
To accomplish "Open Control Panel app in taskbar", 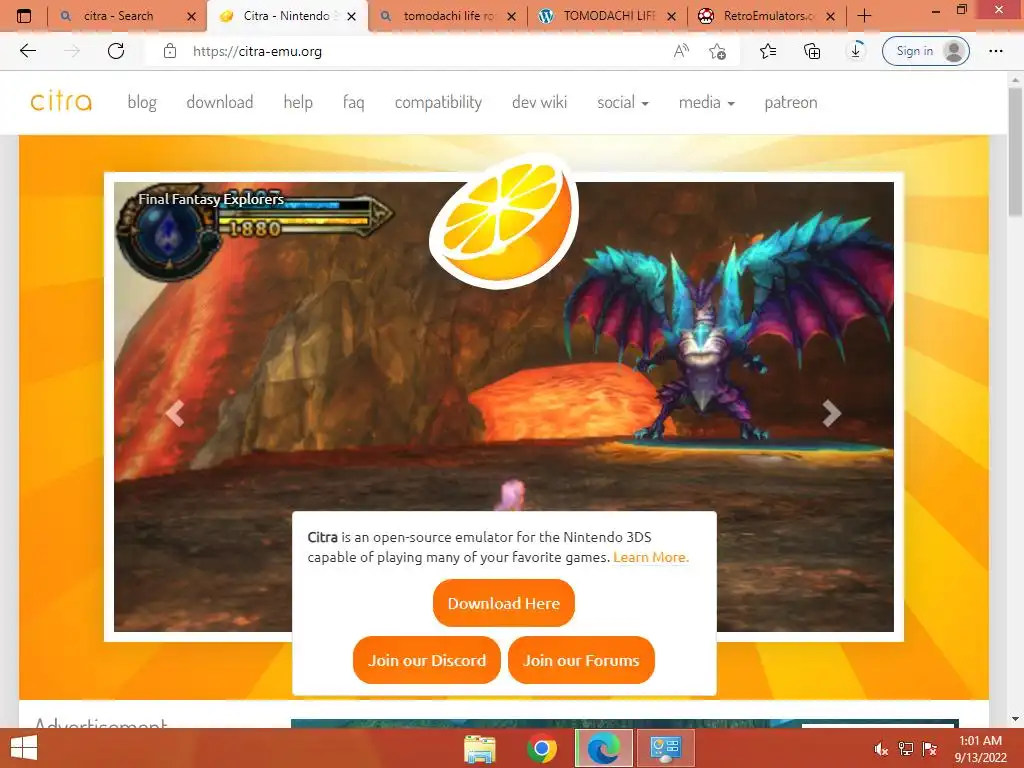I will point(665,748).
